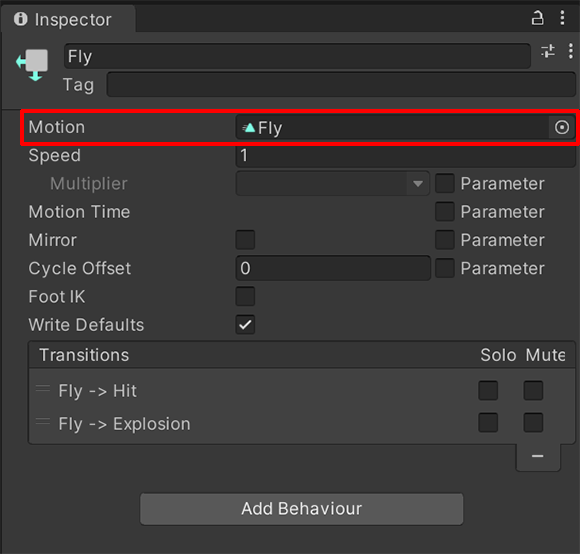Click the Inspector lock icon
The height and width of the screenshot is (554, 580).
click(537, 18)
